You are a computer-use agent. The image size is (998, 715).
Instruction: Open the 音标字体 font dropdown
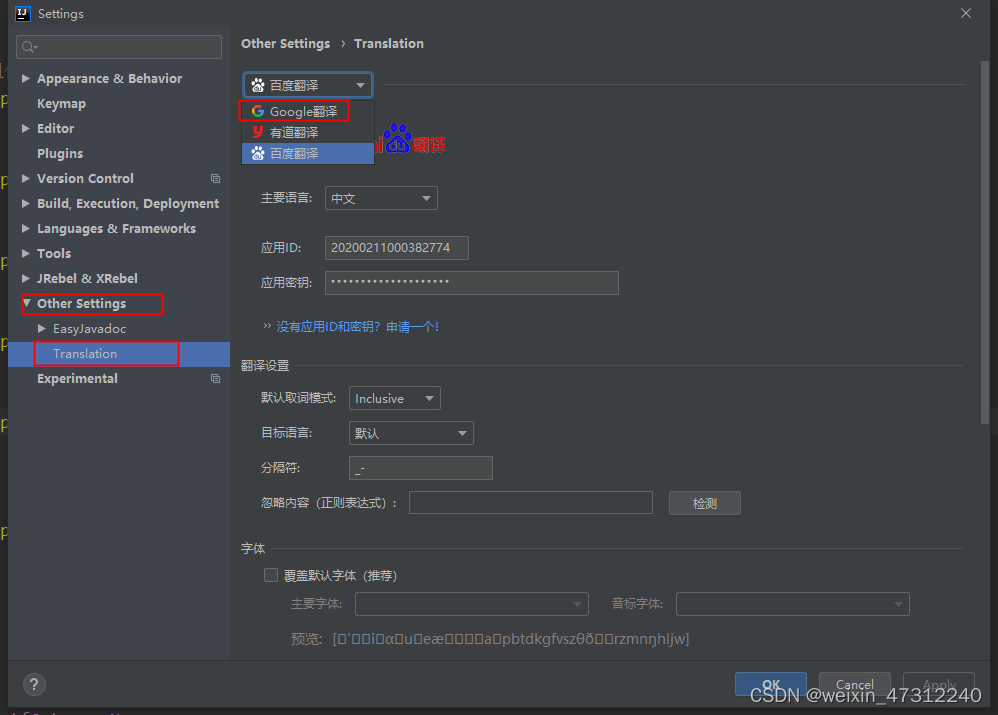tap(792, 604)
